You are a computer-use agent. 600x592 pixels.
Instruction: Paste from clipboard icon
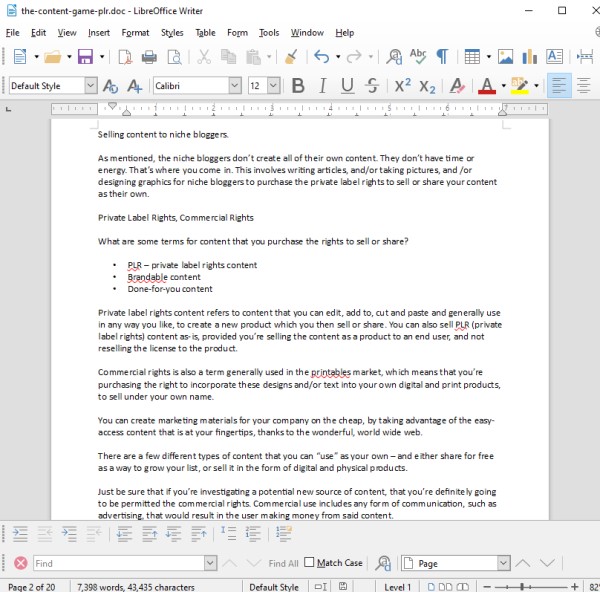[253, 57]
